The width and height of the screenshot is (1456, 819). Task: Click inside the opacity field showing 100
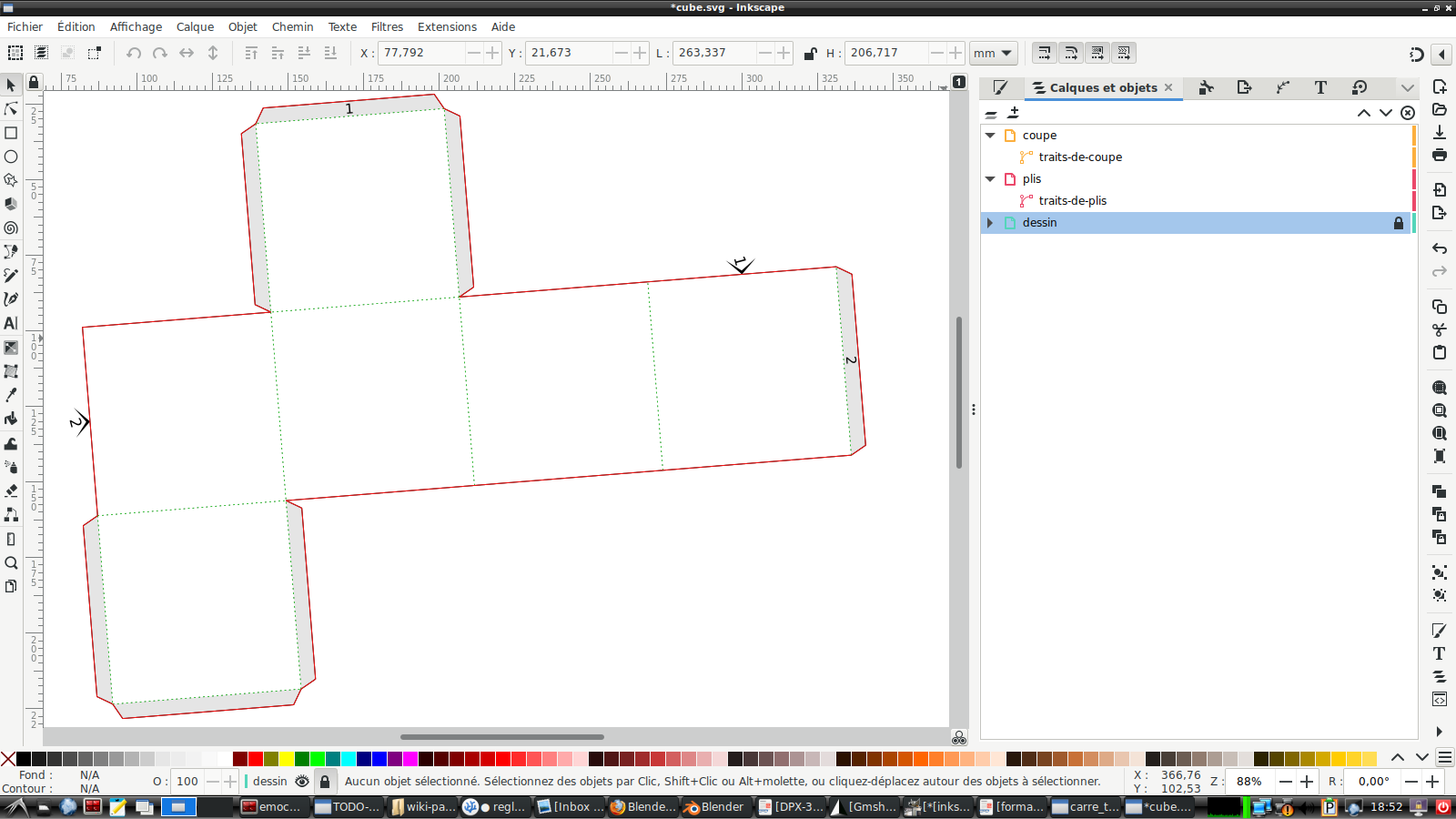[x=187, y=782]
